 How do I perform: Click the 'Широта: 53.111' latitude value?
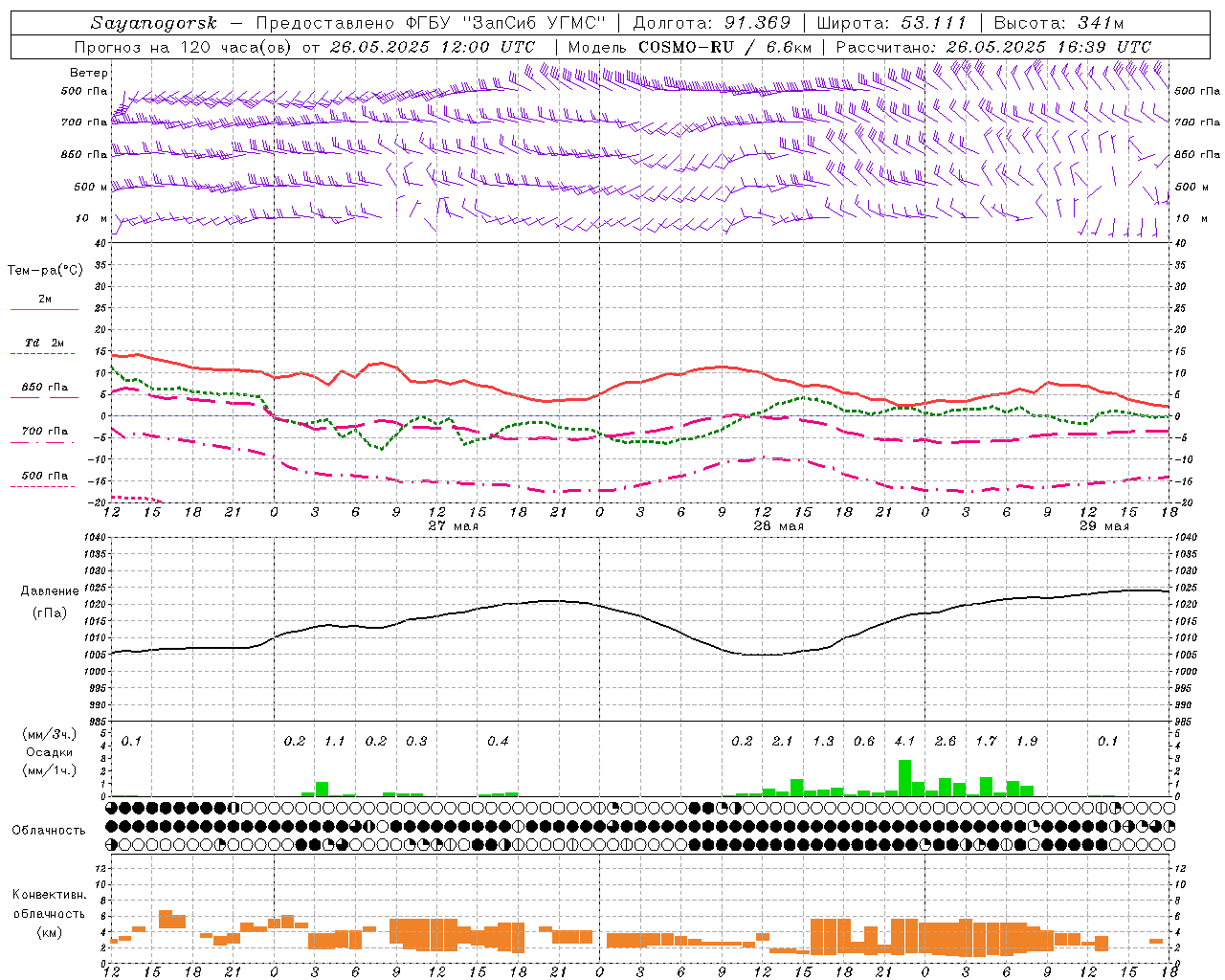[x=892, y=23]
